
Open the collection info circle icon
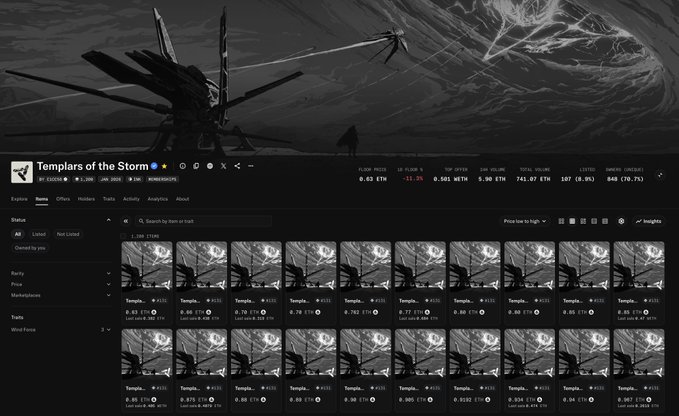coord(183,166)
